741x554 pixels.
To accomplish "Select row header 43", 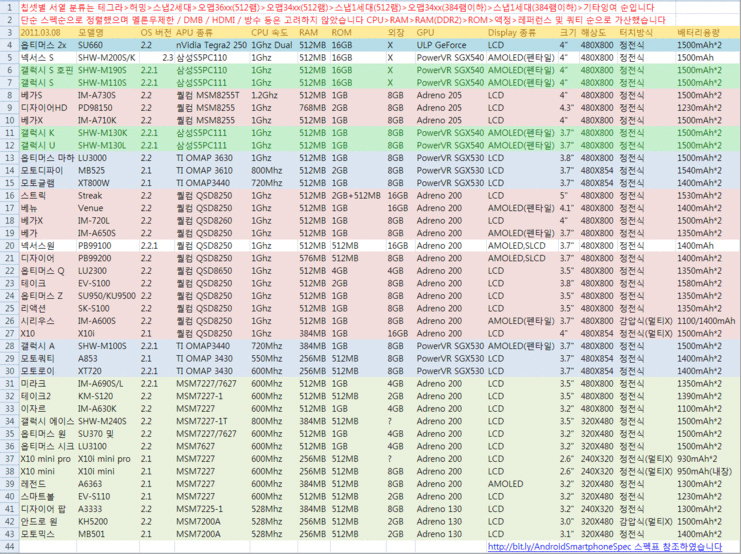I will pyautogui.click(x=9, y=534).
